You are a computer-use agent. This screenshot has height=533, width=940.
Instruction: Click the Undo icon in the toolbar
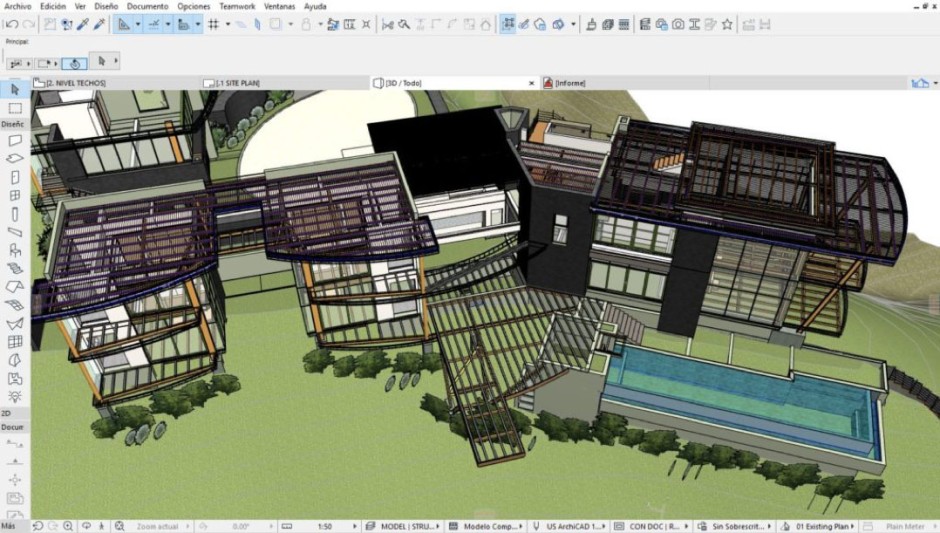pos(12,24)
